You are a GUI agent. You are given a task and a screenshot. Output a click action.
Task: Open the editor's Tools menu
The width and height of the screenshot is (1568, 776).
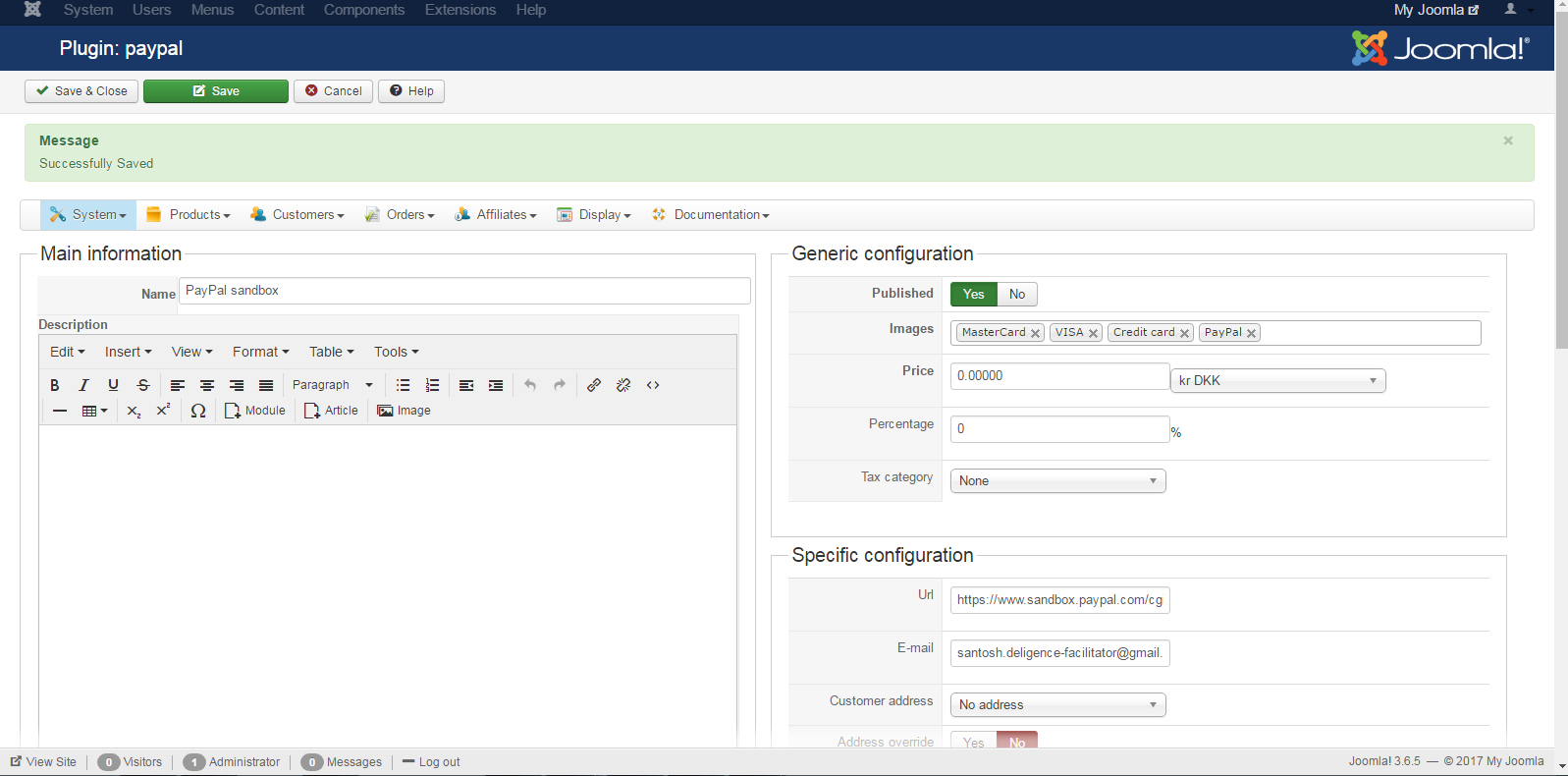(397, 352)
